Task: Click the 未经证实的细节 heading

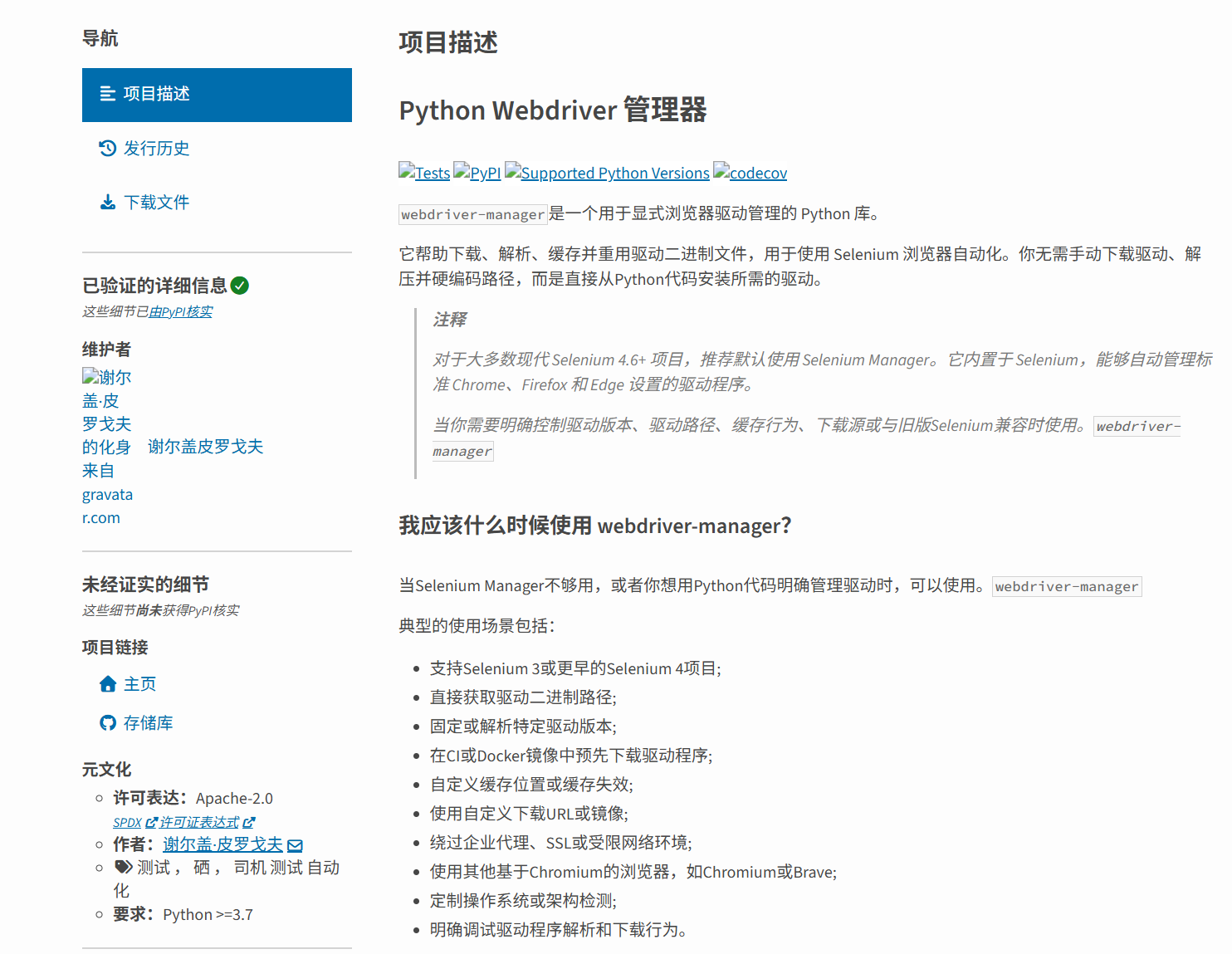Action: click(x=145, y=585)
